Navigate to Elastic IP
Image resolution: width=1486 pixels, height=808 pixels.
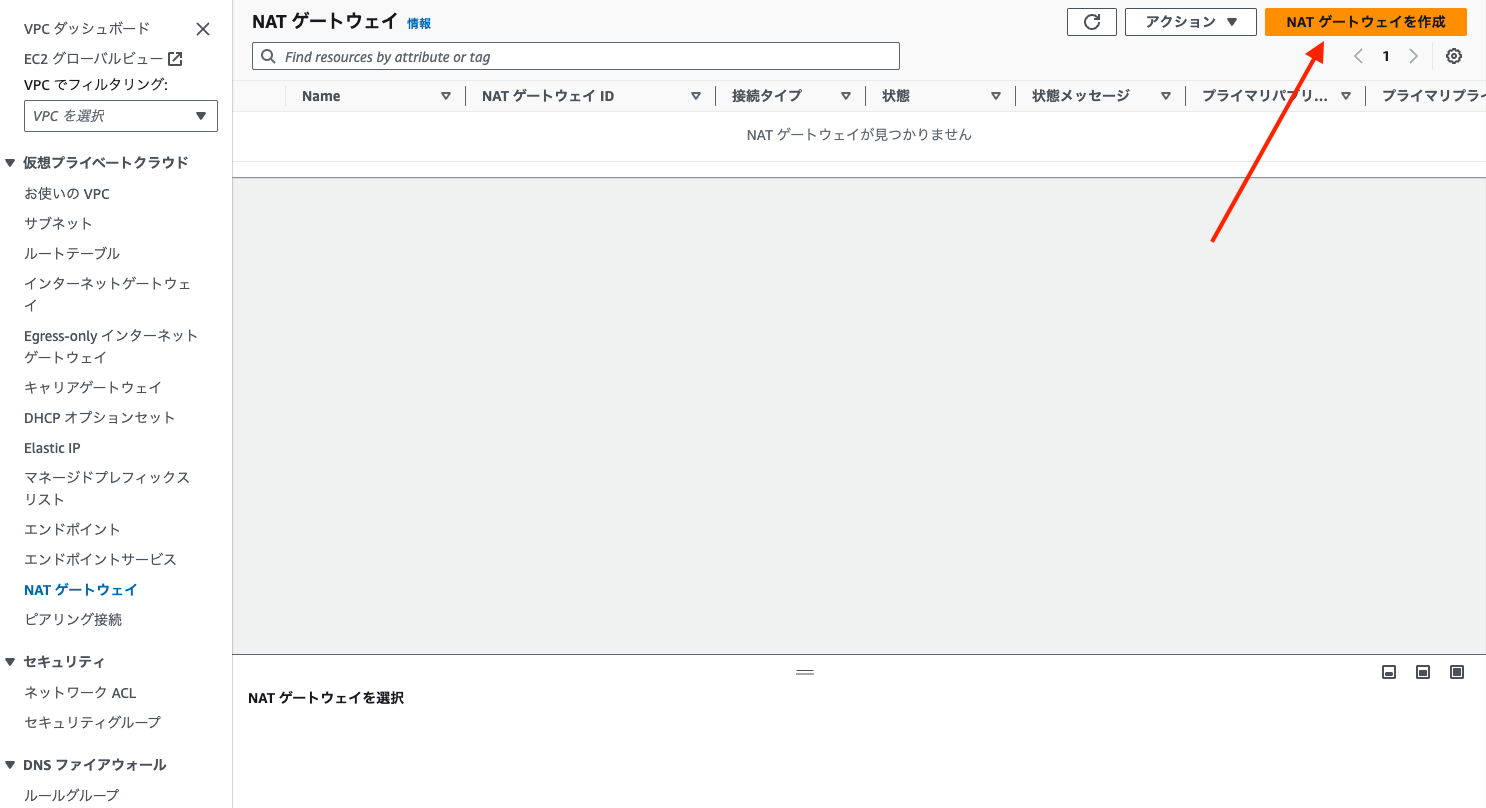coord(52,448)
